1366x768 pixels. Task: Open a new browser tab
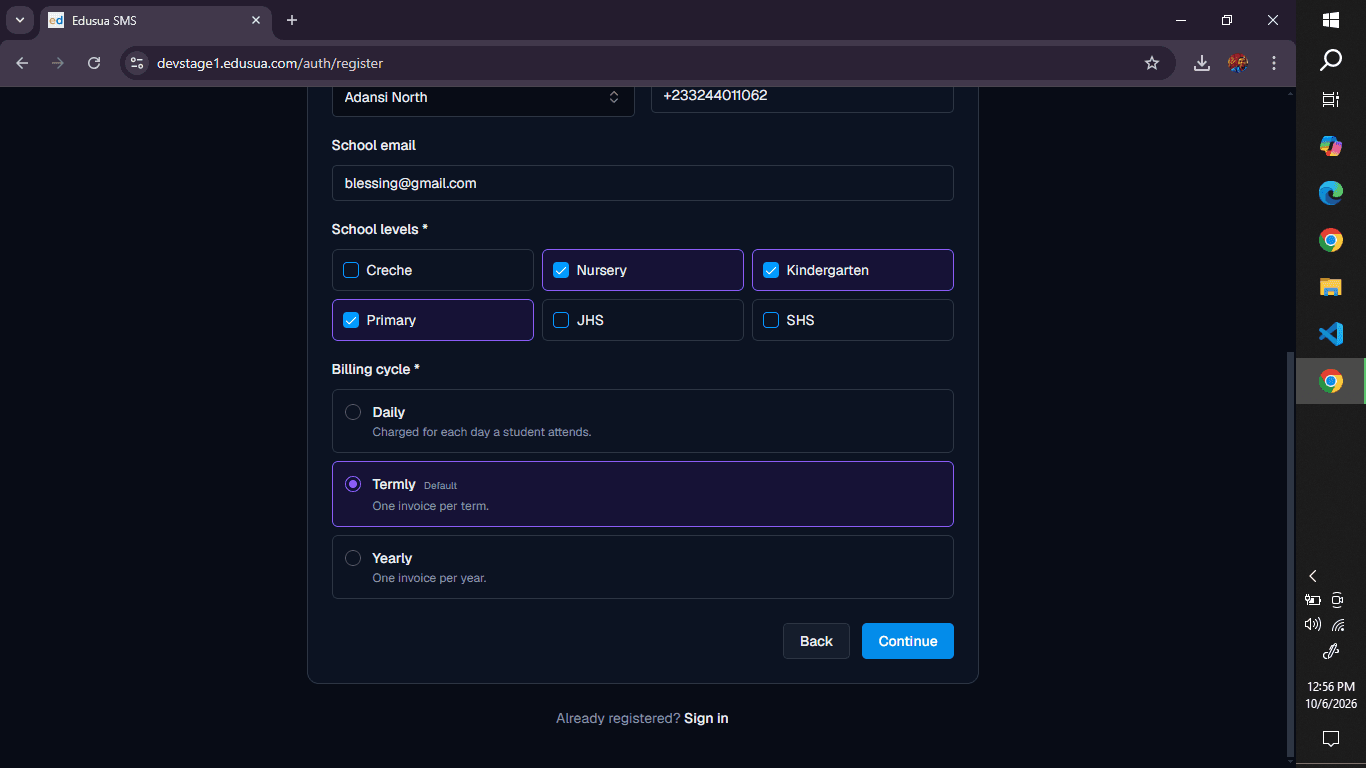pyautogui.click(x=292, y=20)
